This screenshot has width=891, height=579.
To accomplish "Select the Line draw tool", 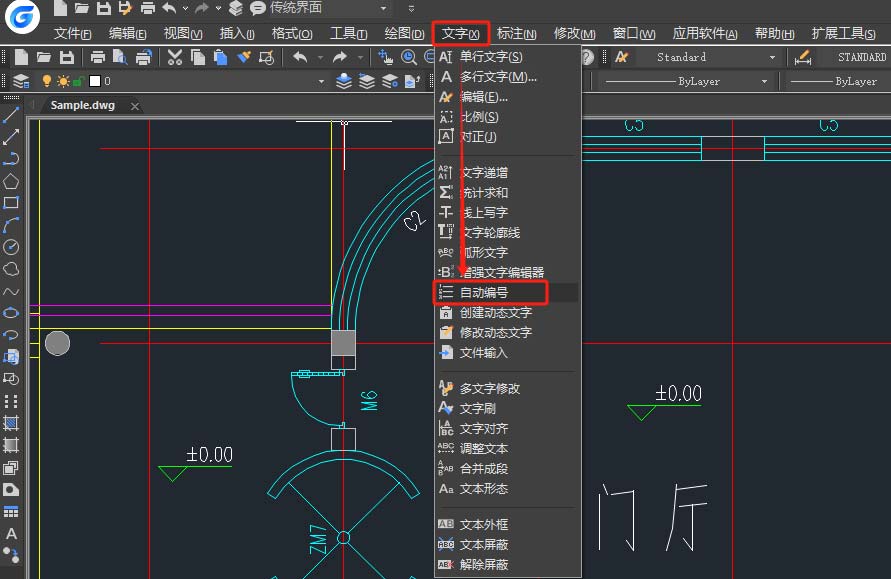I will (x=11, y=116).
